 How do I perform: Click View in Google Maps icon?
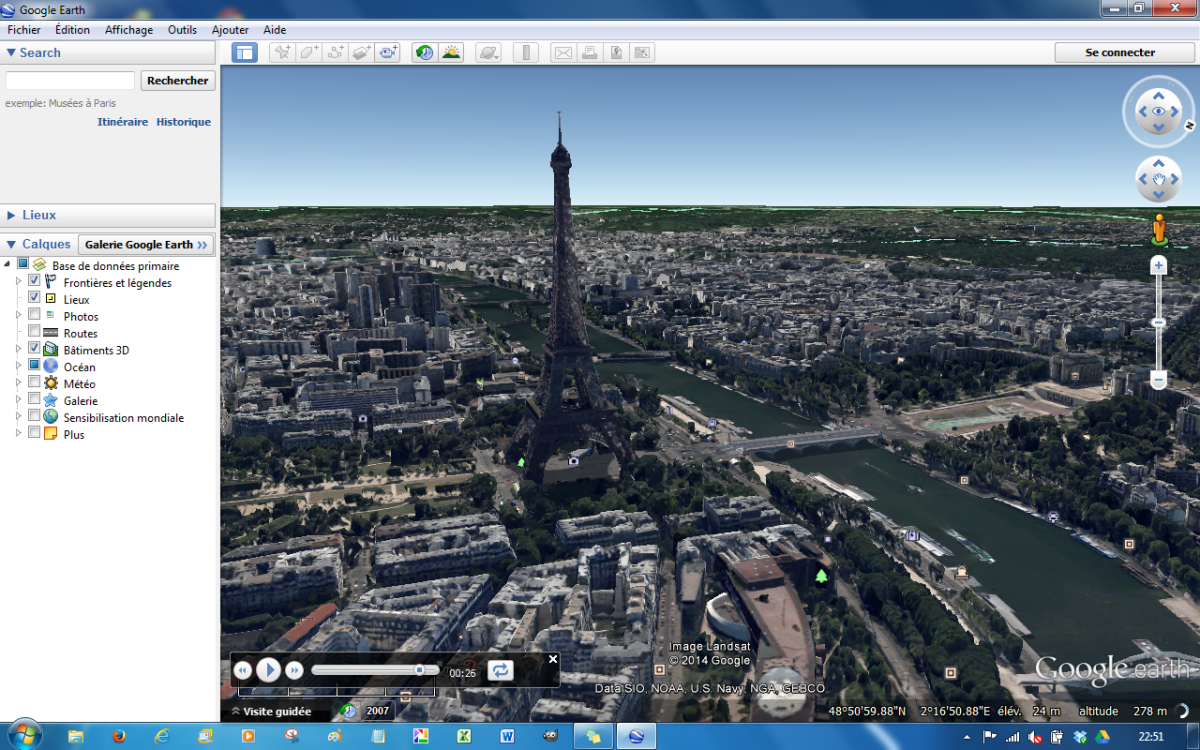(642, 53)
